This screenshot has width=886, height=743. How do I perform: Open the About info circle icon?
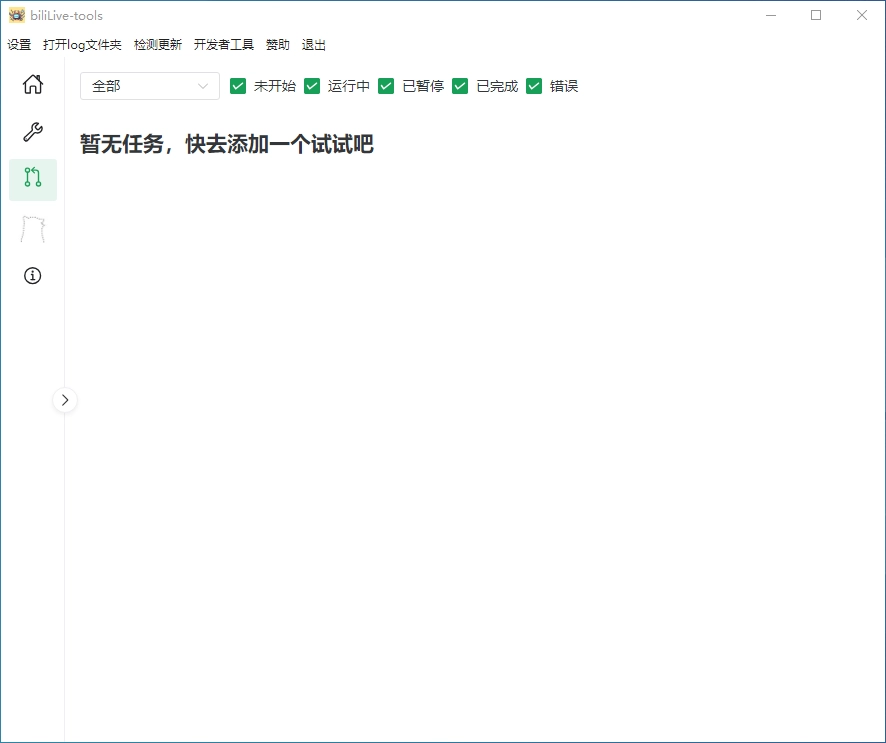point(33,276)
